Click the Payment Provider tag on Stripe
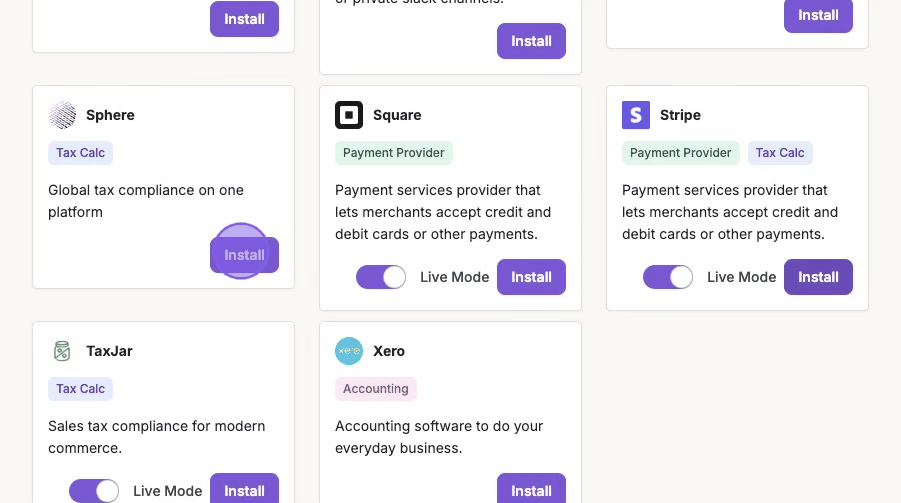The width and height of the screenshot is (901, 503). tap(681, 153)
